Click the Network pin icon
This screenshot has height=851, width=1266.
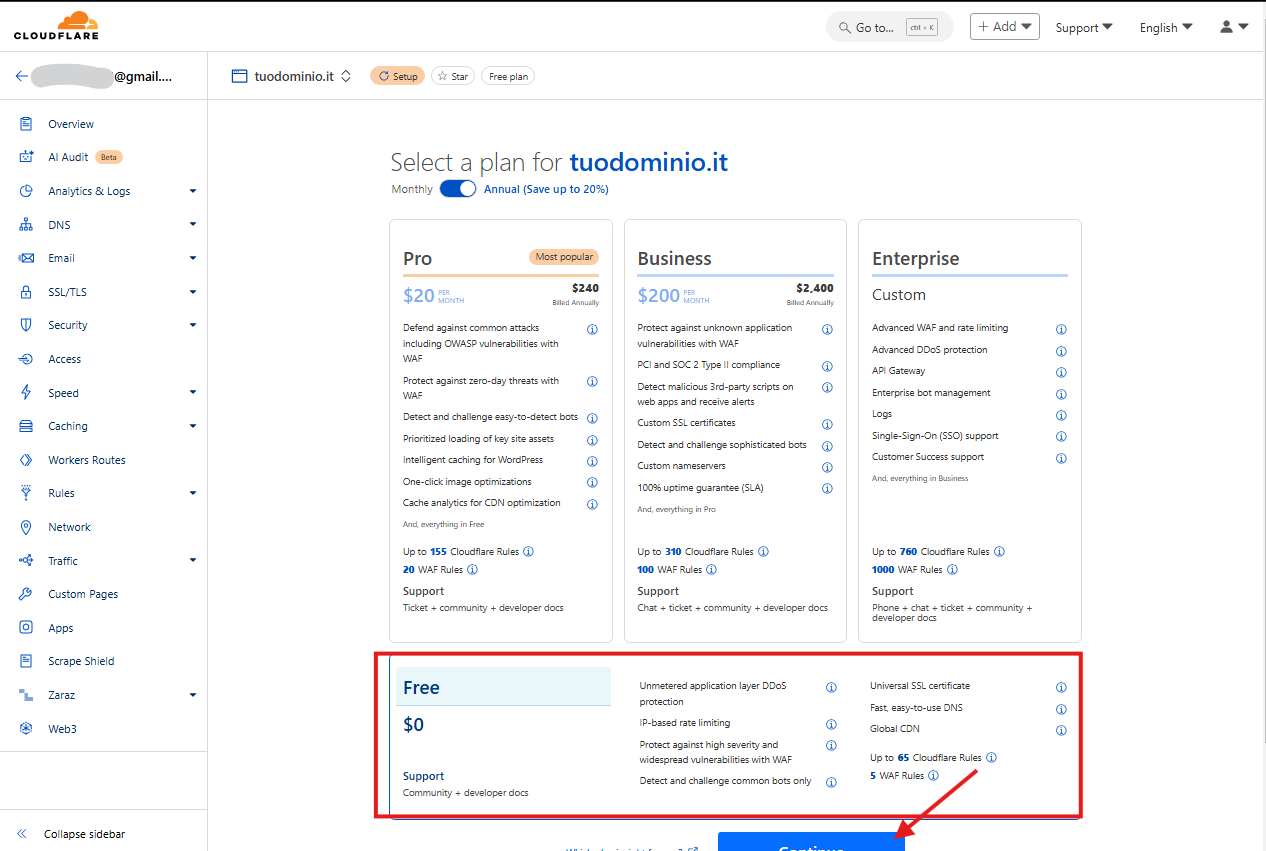(27, 527)
